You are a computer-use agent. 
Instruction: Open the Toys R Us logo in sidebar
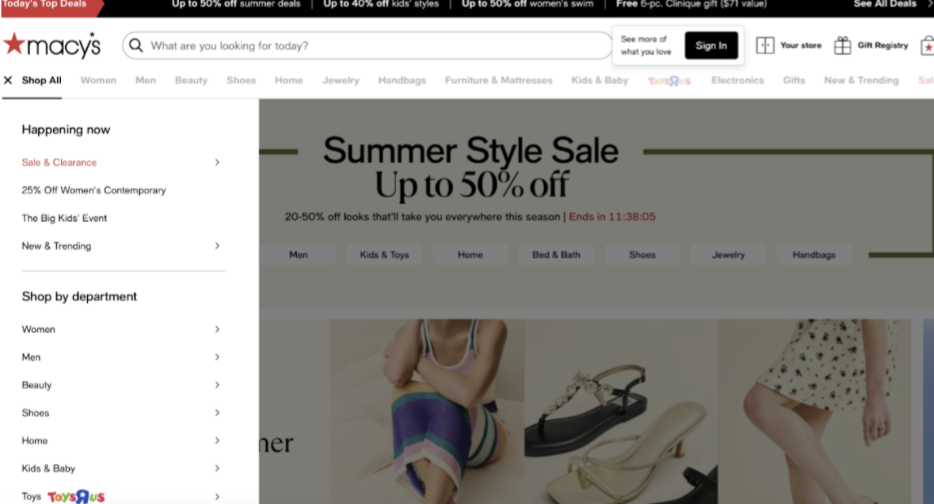pos(76,496)
